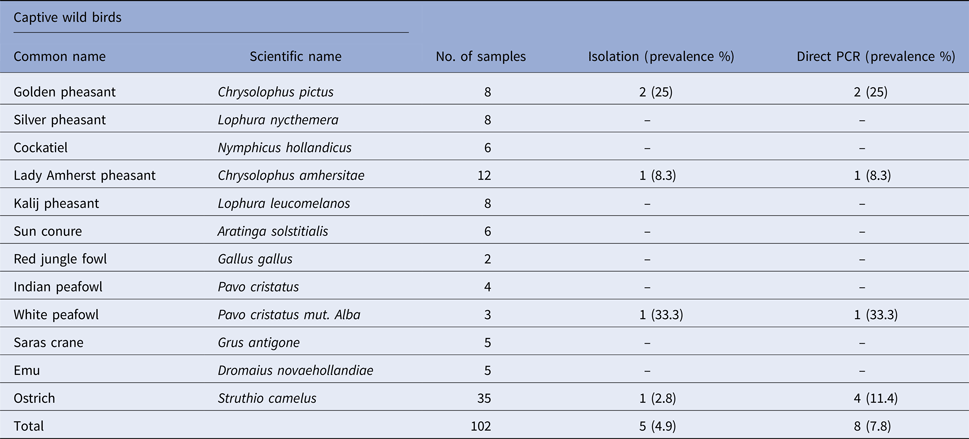Select the 'Common name' column header
This screenshot has width=969, height=439.
pyautogui.click(x=59, y=57)
